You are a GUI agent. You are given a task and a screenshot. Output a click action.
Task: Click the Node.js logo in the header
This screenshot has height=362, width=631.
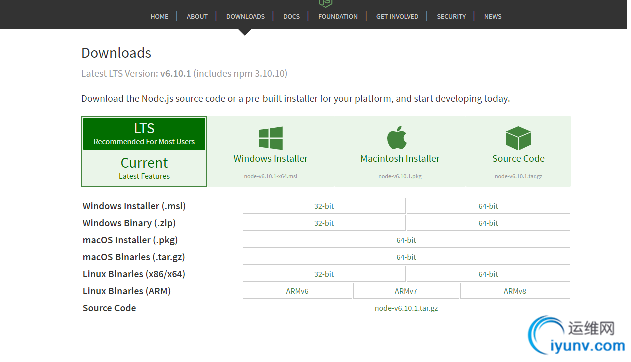(325, 4)
